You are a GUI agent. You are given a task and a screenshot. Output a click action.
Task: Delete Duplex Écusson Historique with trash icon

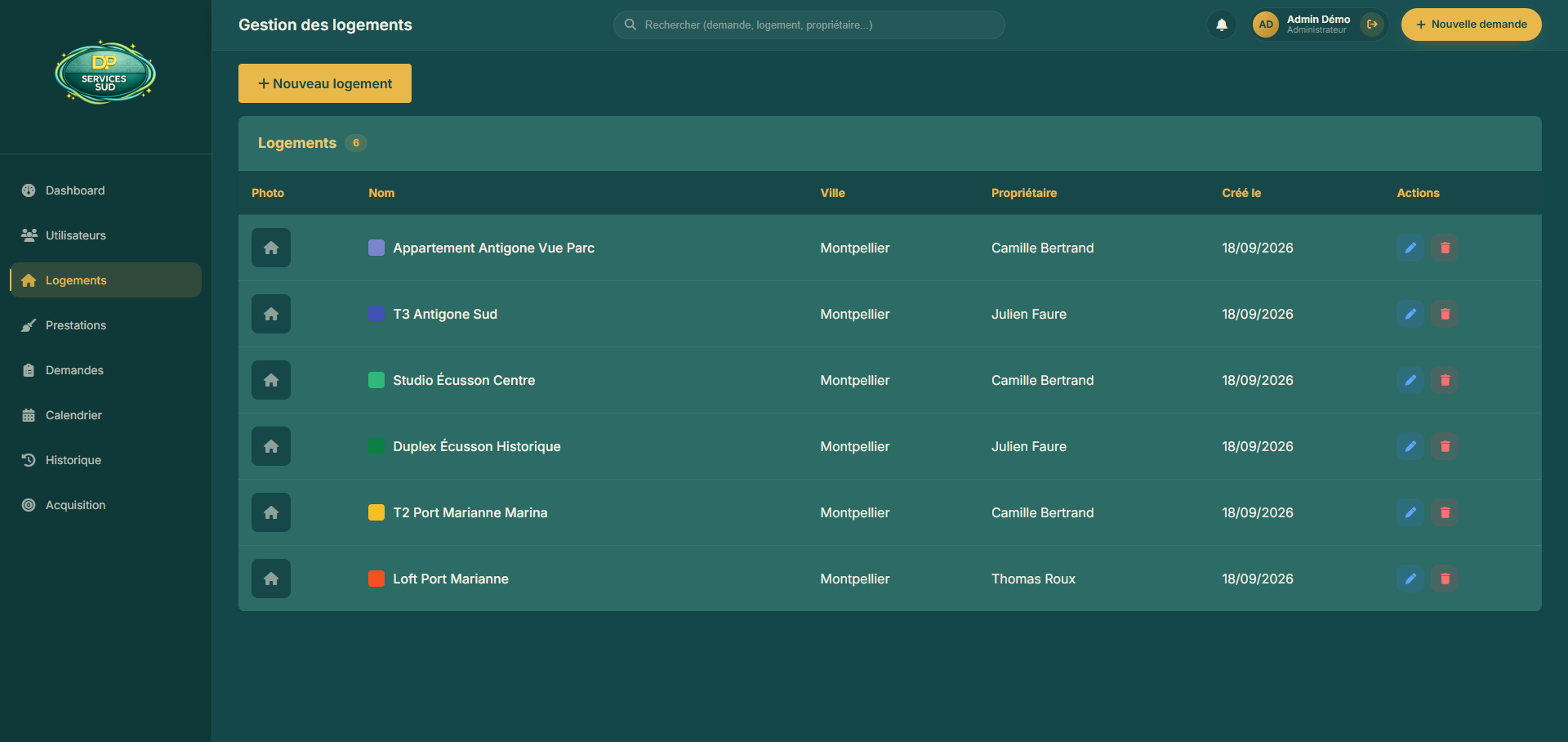(1445, 446)
